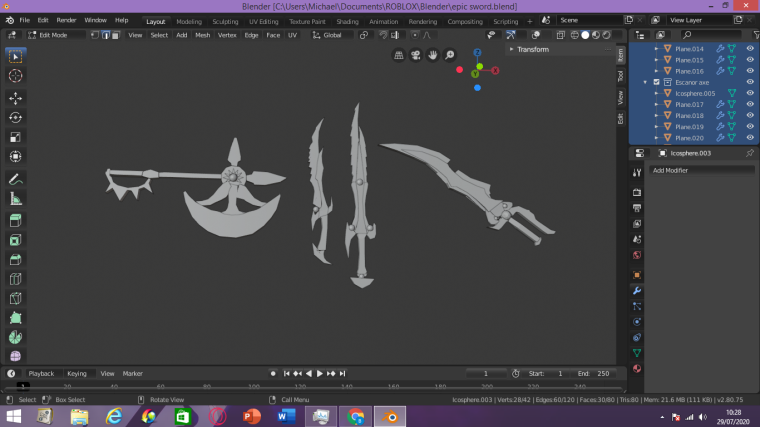Select the Loop Cut tool

(15, 279)
